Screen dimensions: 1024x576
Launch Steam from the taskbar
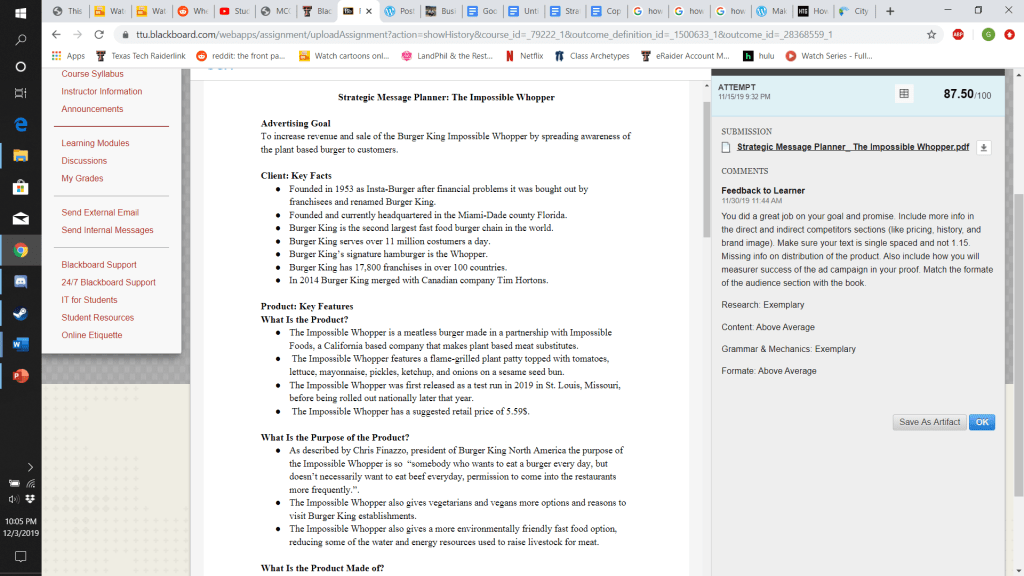pyautogui.click(x=20, y=313)
